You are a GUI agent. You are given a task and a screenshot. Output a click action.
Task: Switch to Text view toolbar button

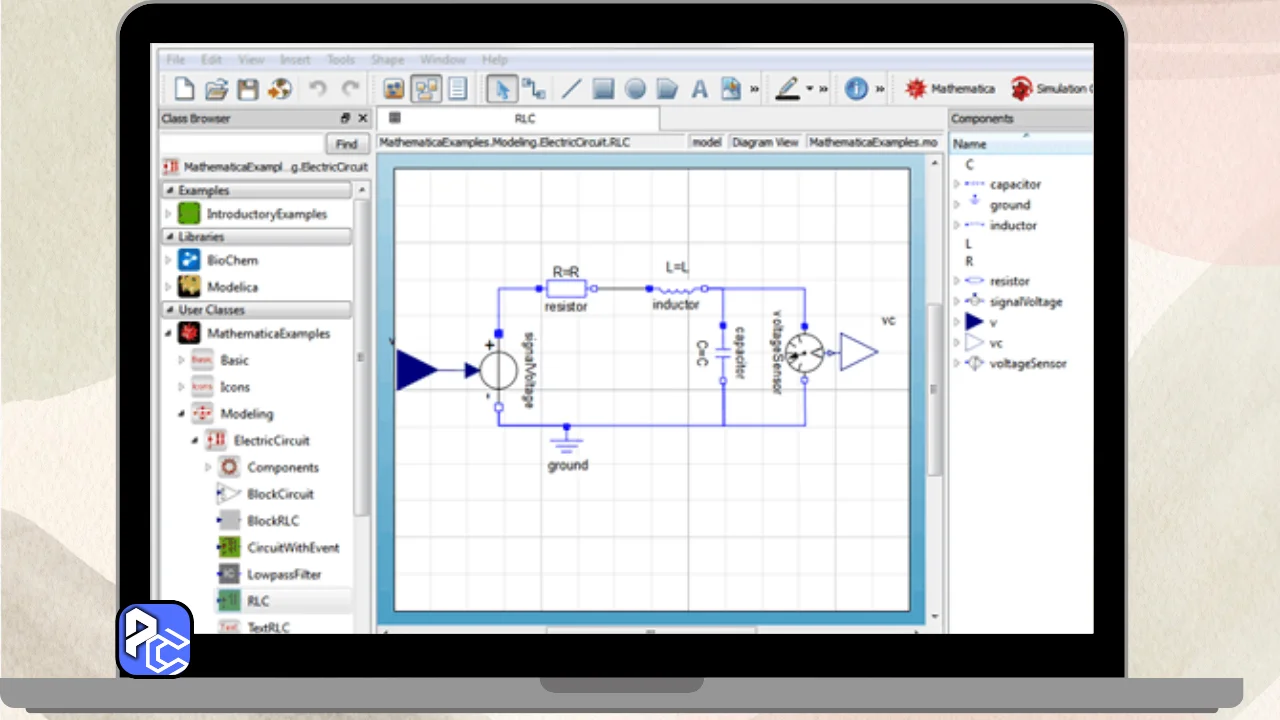tap(457, 89)
